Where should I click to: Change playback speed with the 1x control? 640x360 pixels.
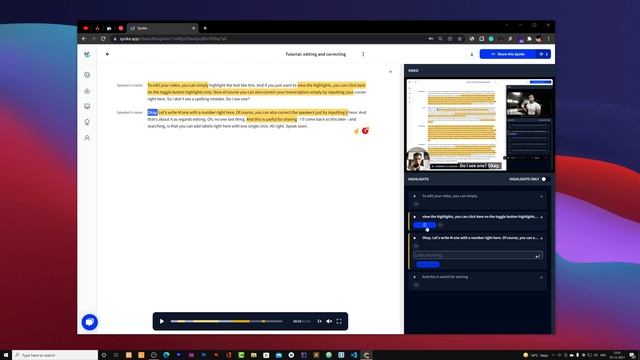point(319,321)
